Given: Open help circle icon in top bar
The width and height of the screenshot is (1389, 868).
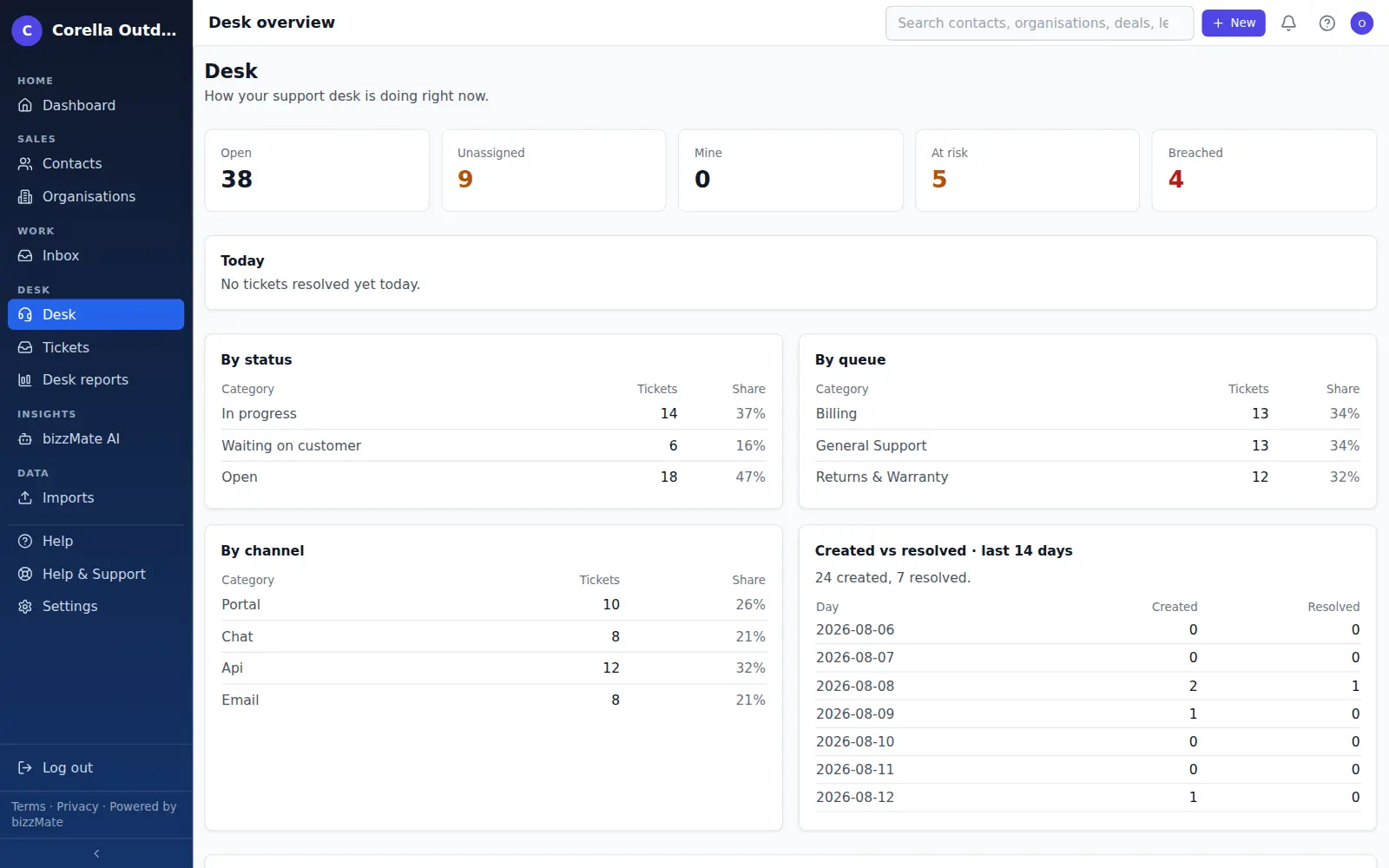Looking at the screenshot, I should (1326, 23).
